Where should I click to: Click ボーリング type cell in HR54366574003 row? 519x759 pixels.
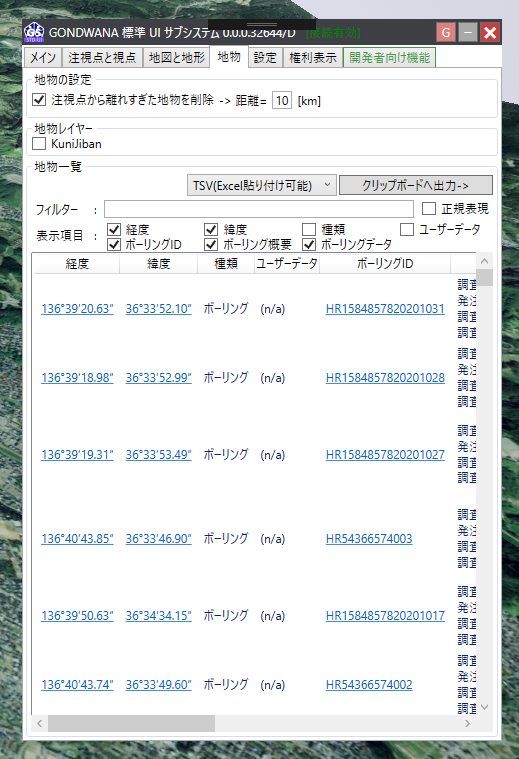point(226,539)
